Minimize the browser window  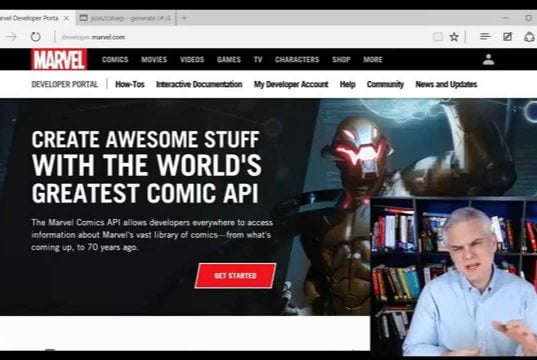click(506, 17)
